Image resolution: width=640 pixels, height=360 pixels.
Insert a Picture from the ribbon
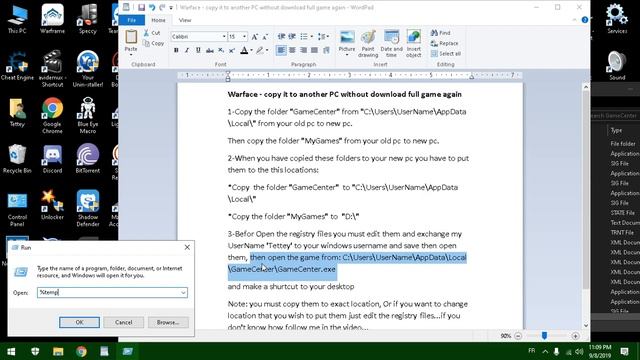[x=347, y=38]
